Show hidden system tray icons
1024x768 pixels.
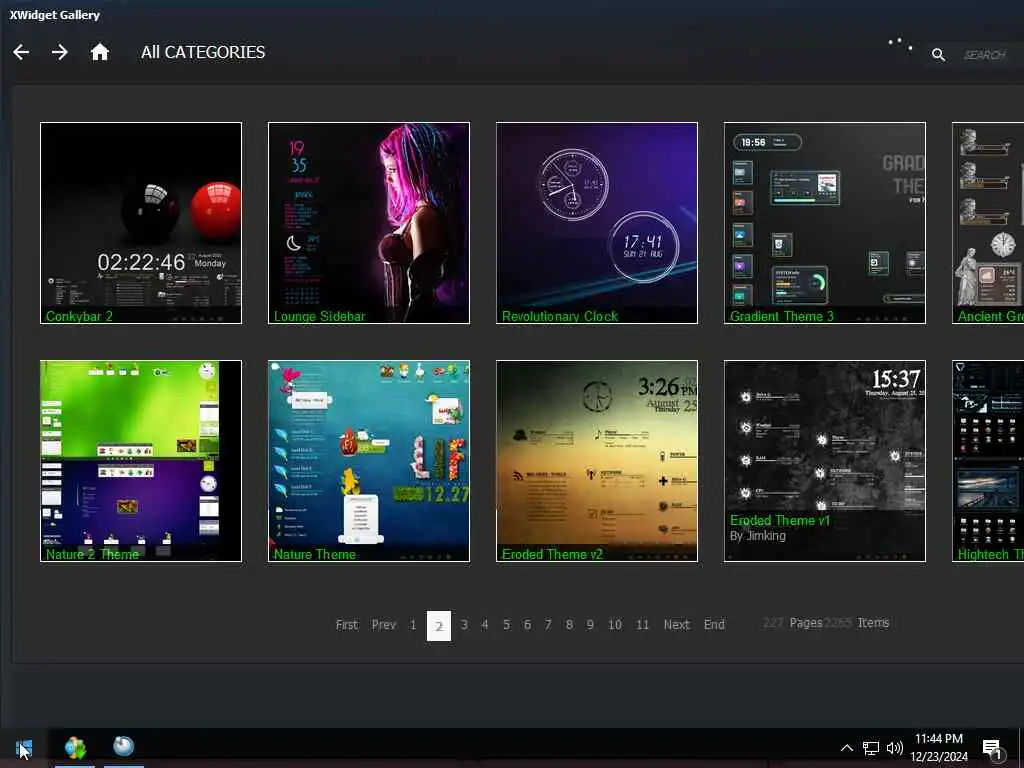[846, 748]
